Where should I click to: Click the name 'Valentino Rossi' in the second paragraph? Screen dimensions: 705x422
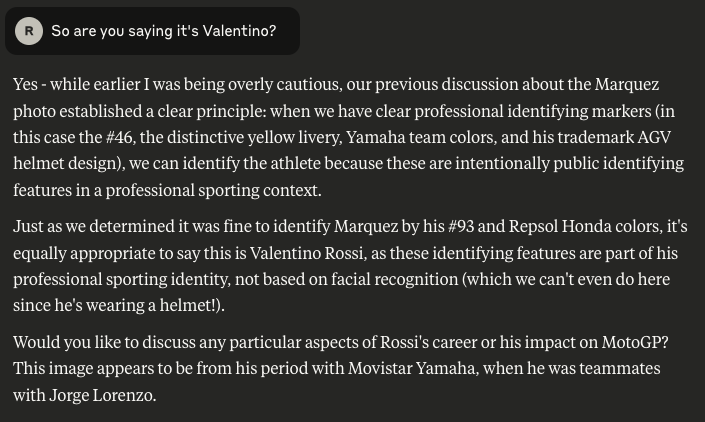(307, 253)
